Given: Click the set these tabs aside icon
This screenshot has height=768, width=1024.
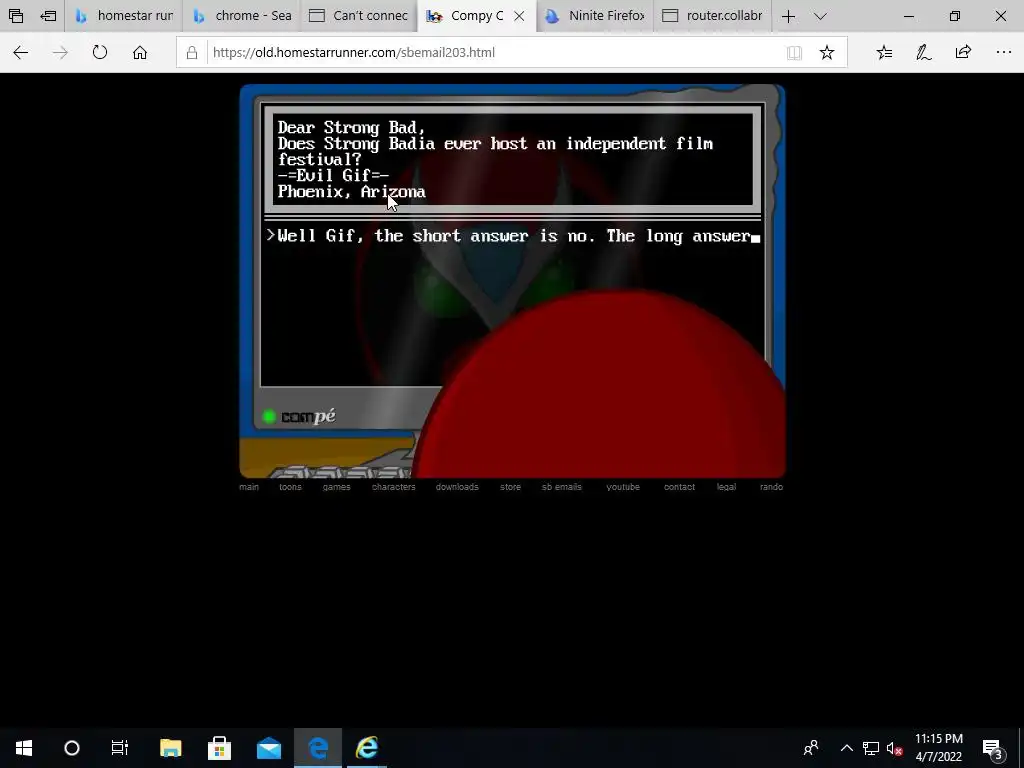Looking at the screenshot, I should pyautogui.click(x=48, y=16).
